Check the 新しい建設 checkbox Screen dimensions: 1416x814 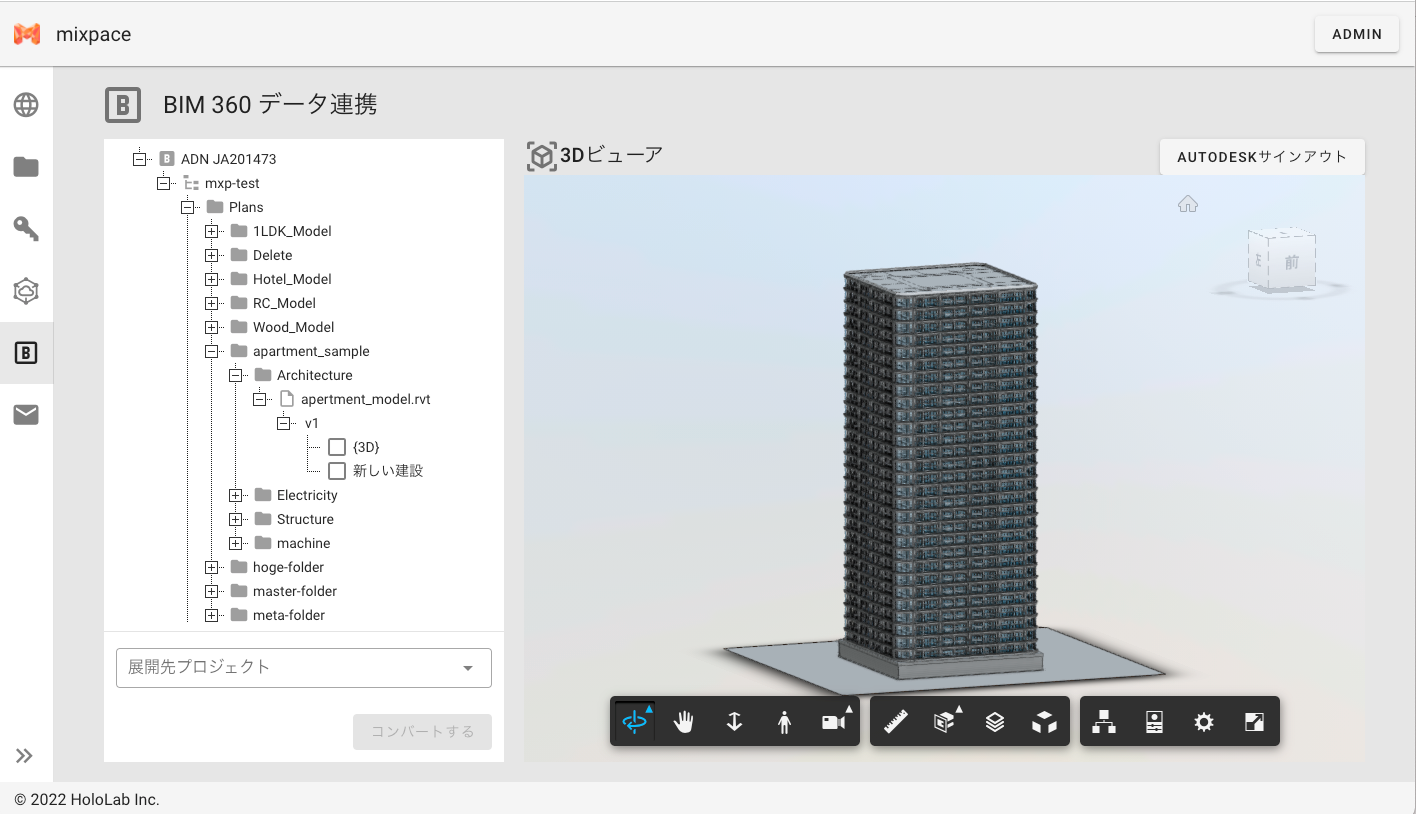337,470
